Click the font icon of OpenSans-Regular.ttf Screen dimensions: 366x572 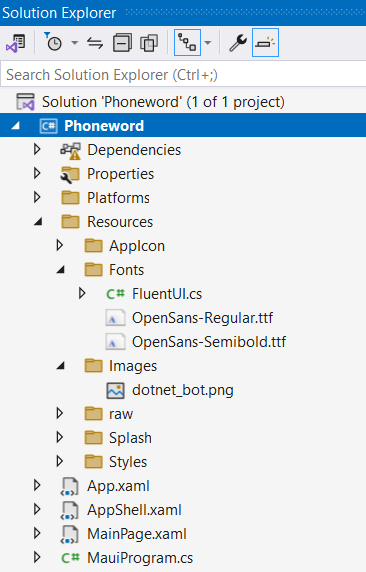[x=115, y=318]
